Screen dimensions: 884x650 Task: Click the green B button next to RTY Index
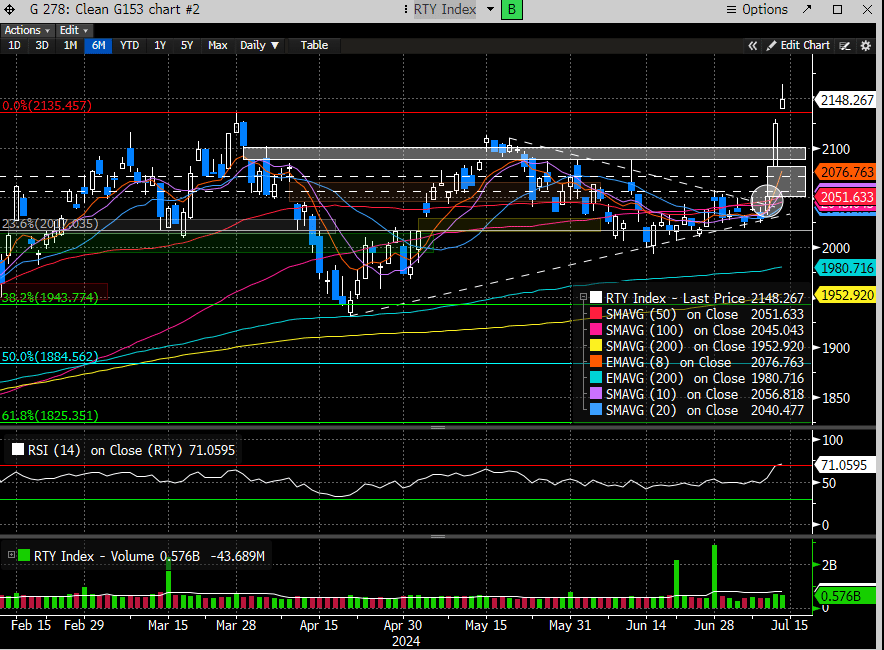[x=511, y=10]
